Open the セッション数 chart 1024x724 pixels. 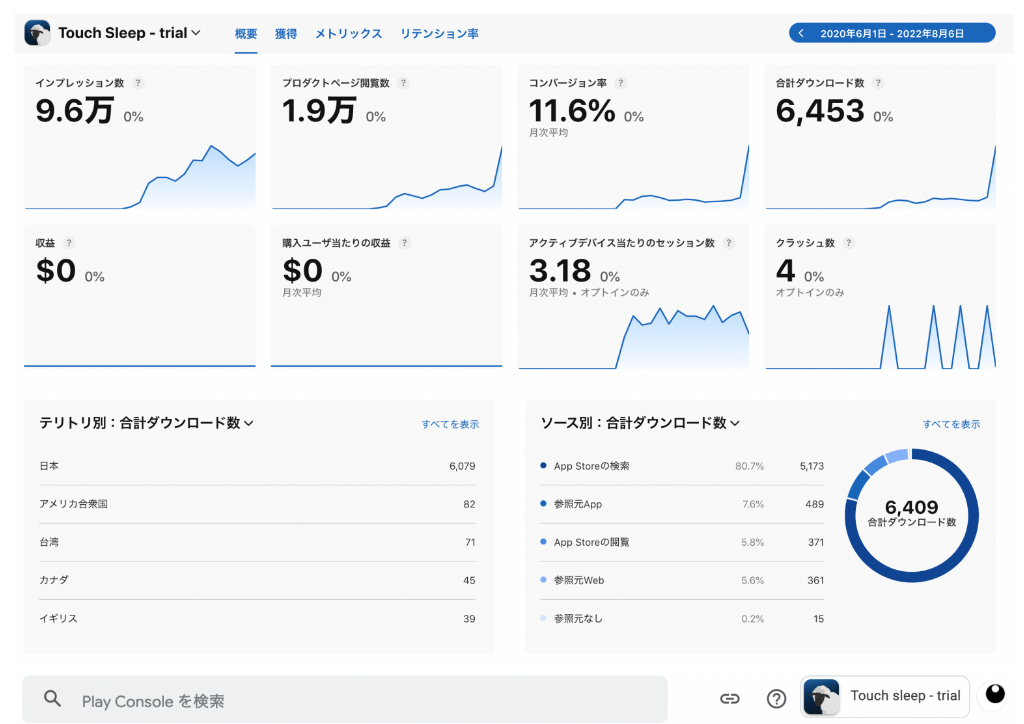633,336
